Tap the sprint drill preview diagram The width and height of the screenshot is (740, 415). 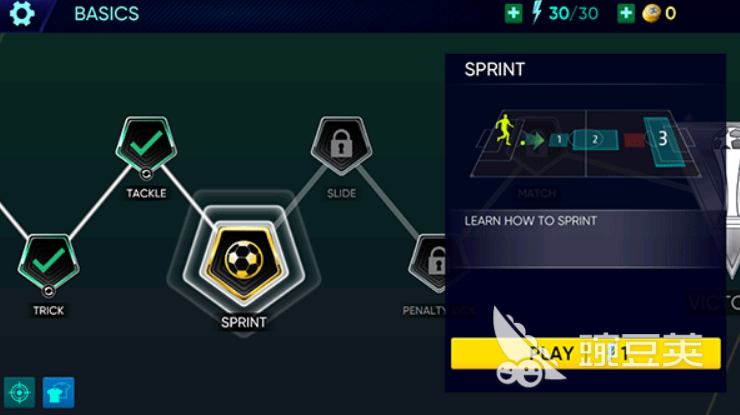pos(585,143)
